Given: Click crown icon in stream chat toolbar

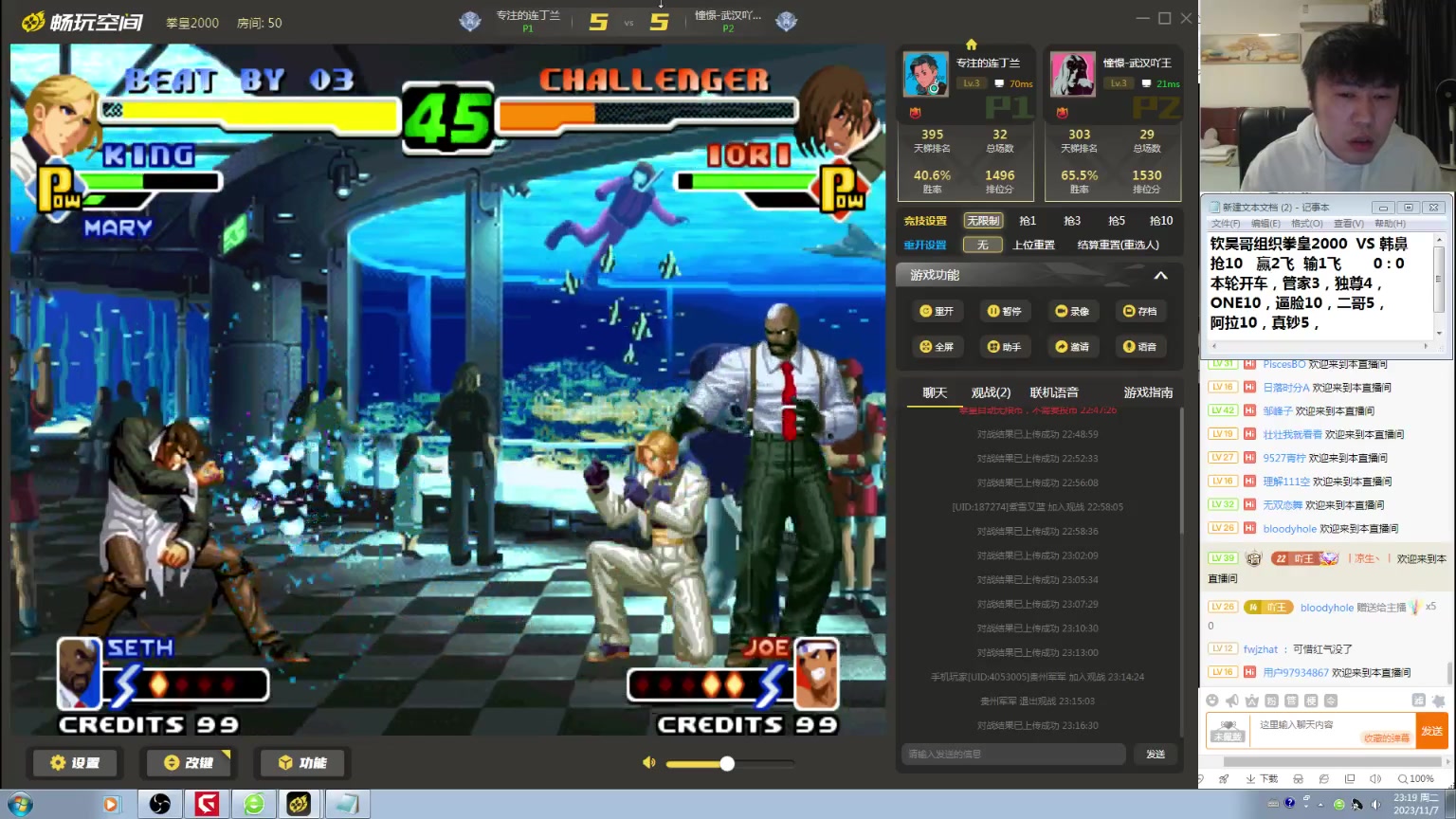Looking at the screenshot, I should point(1251,701).
